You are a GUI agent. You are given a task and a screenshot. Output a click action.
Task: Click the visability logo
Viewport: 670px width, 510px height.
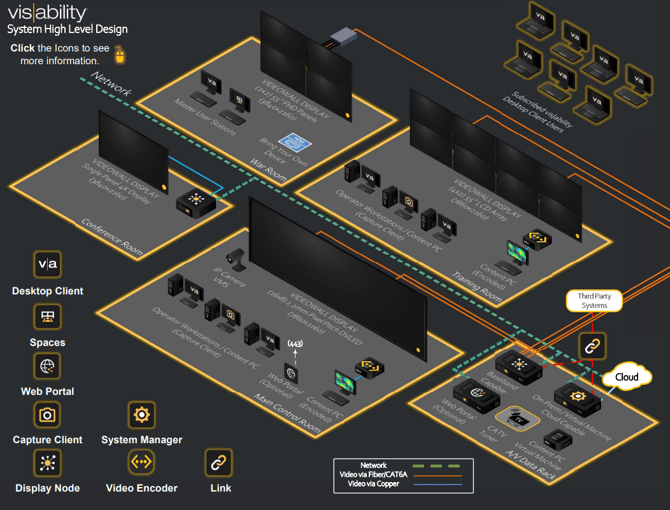(x=47, y=12)
